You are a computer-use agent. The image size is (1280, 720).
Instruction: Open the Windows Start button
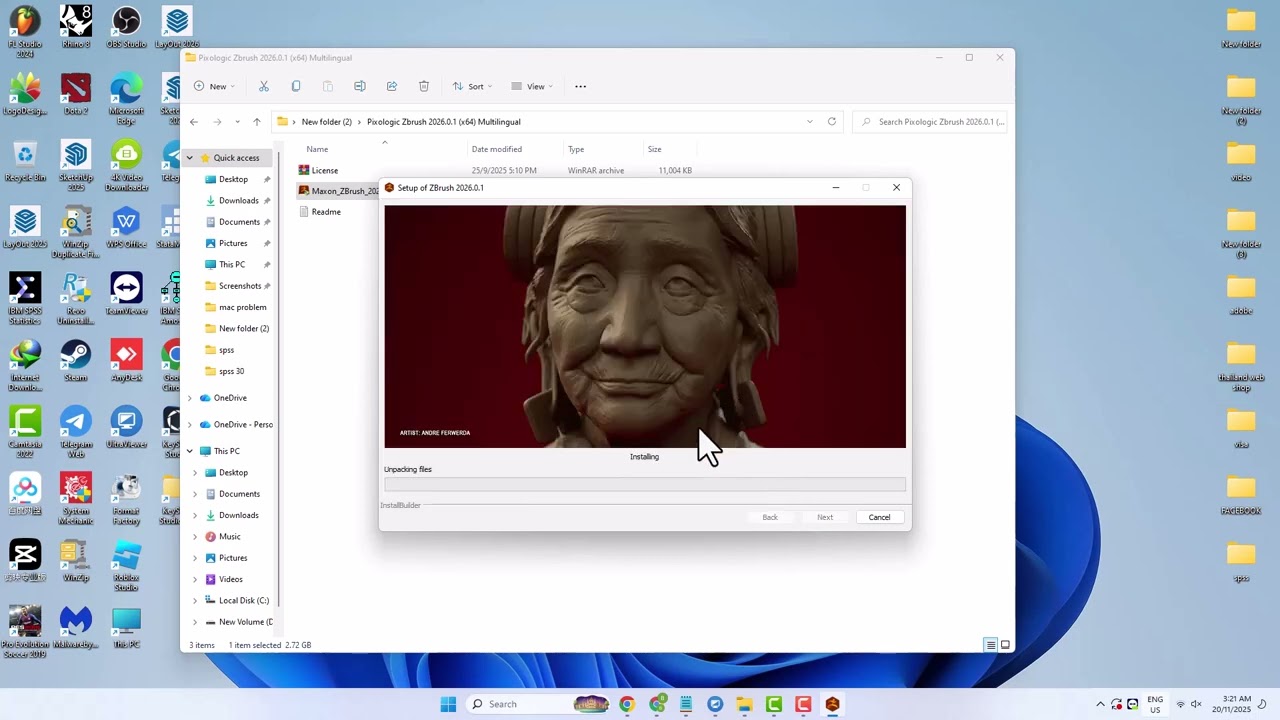click(x=448, y=704)
